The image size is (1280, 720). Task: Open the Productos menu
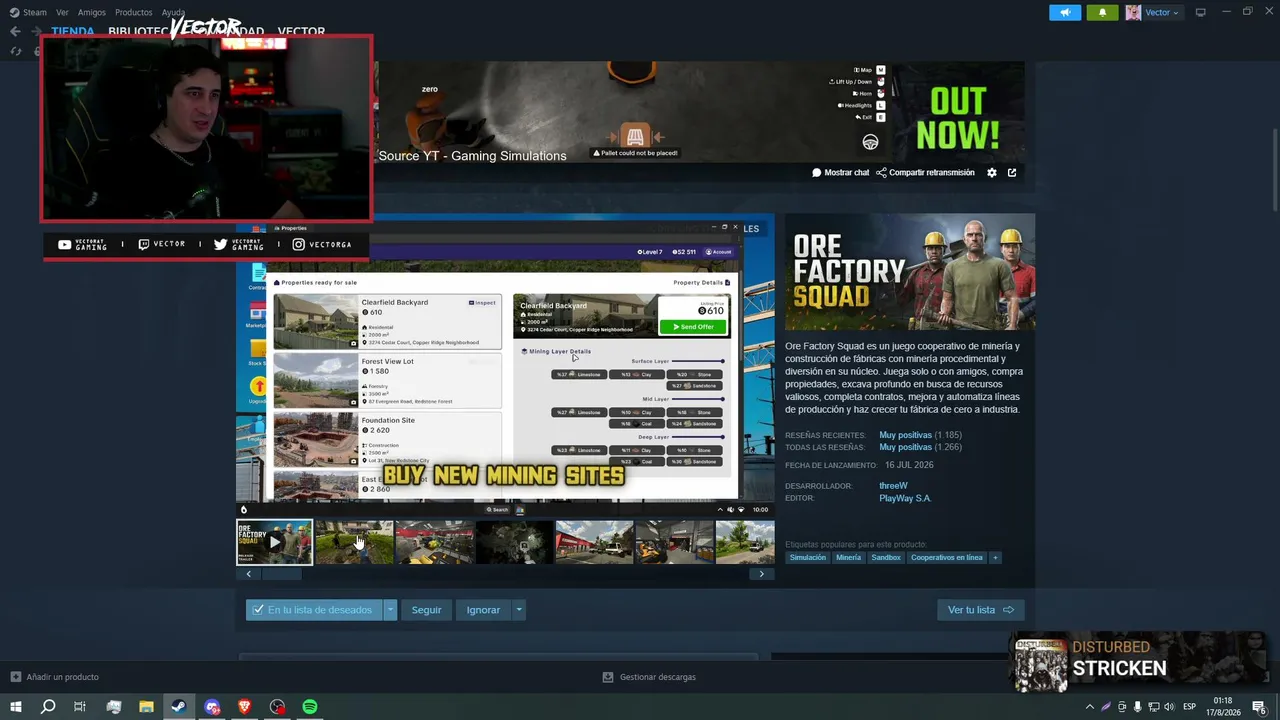[134, 12]
